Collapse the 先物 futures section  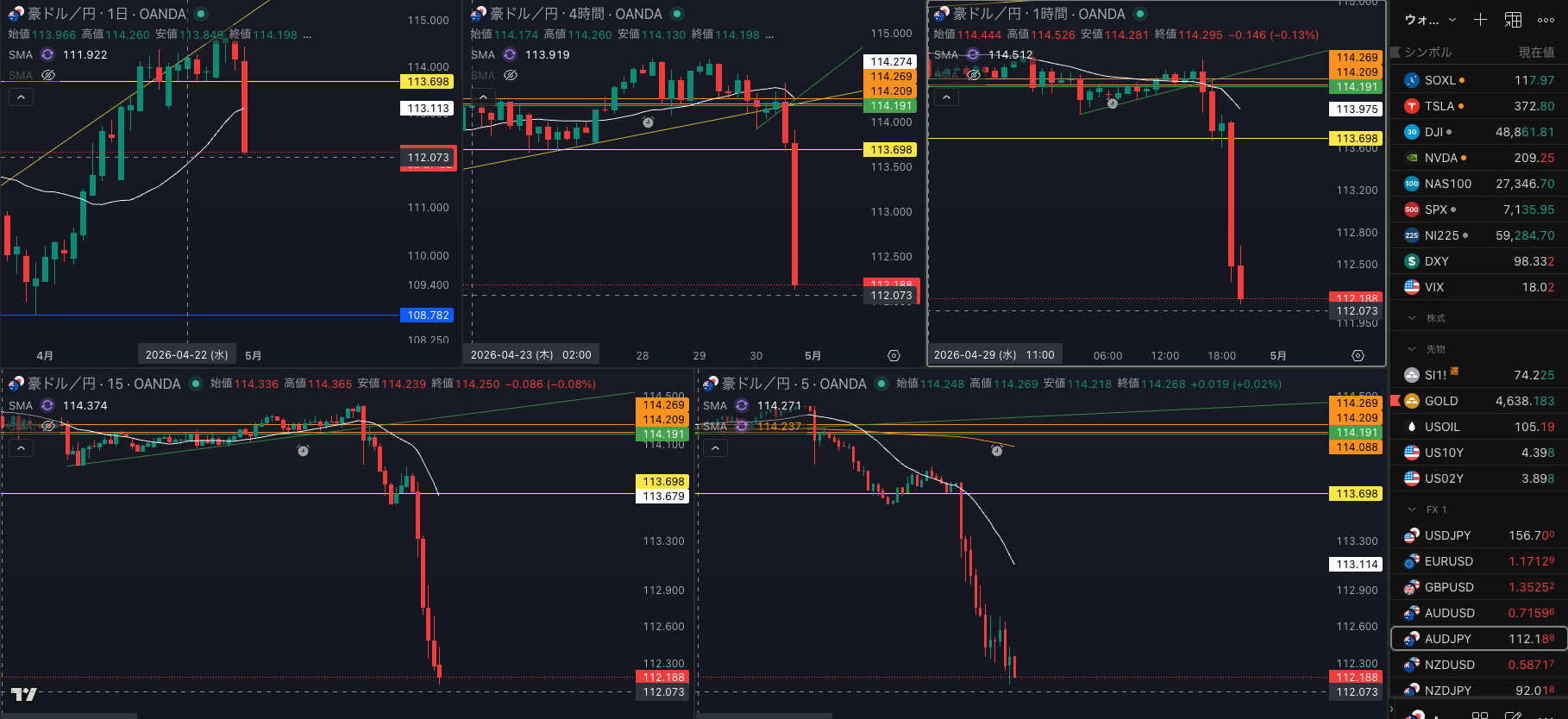click(x=1412, y=349)
